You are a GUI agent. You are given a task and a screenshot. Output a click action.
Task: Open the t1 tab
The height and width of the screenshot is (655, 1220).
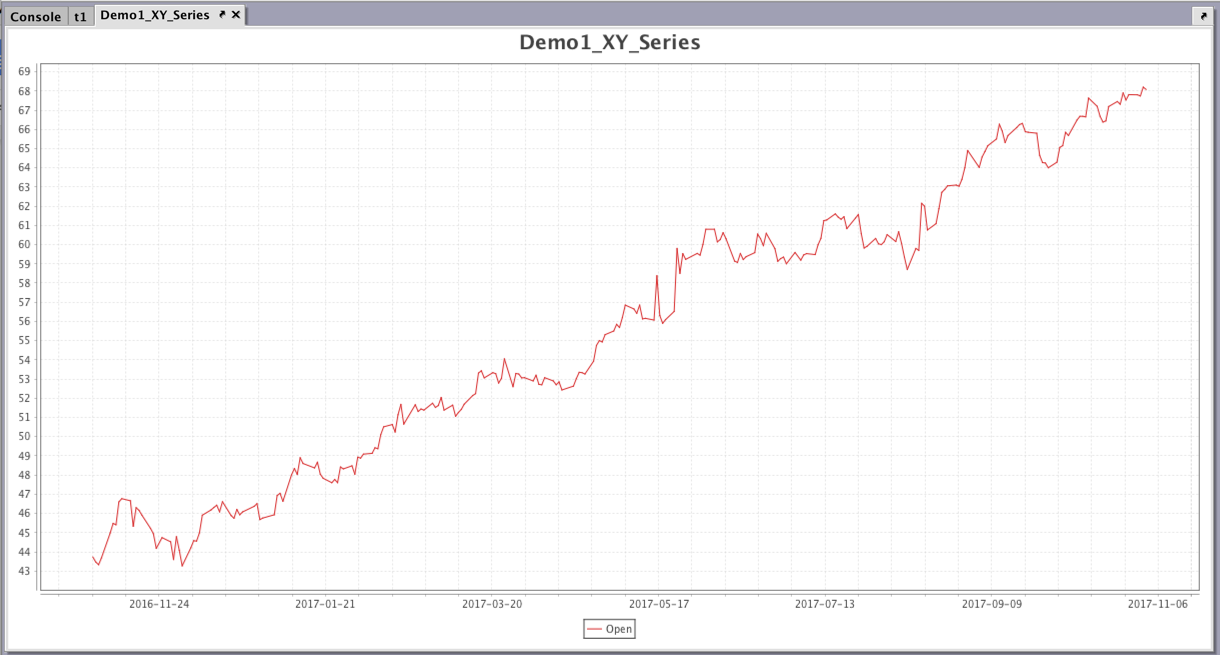point(81,17)
